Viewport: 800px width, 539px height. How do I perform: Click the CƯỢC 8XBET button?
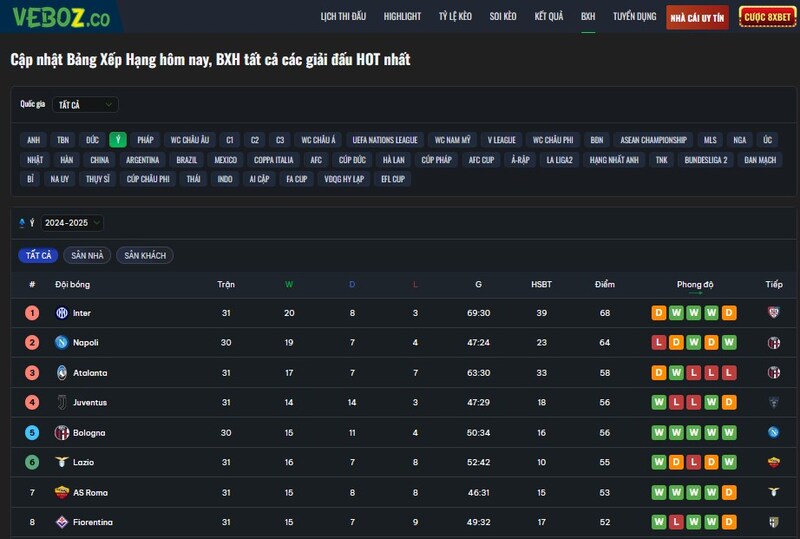pos(767,17)
